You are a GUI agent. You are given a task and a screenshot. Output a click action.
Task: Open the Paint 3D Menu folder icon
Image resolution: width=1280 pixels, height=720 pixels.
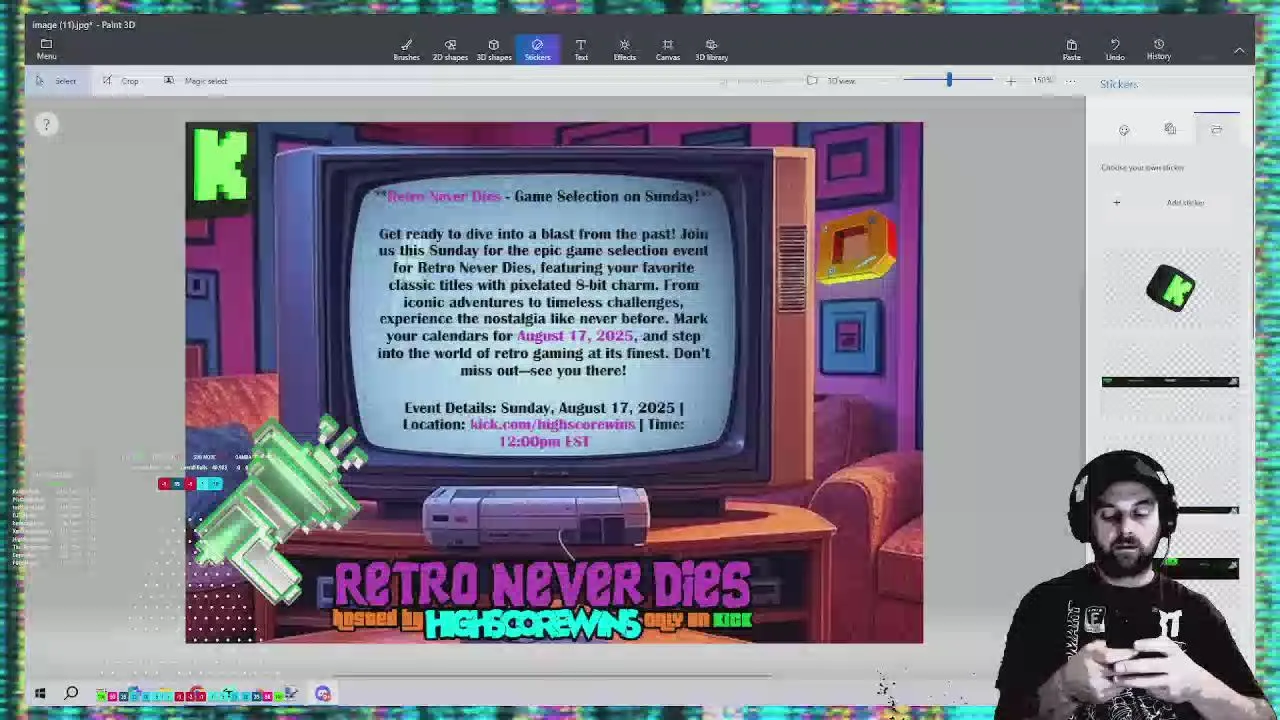pos(46,48)
